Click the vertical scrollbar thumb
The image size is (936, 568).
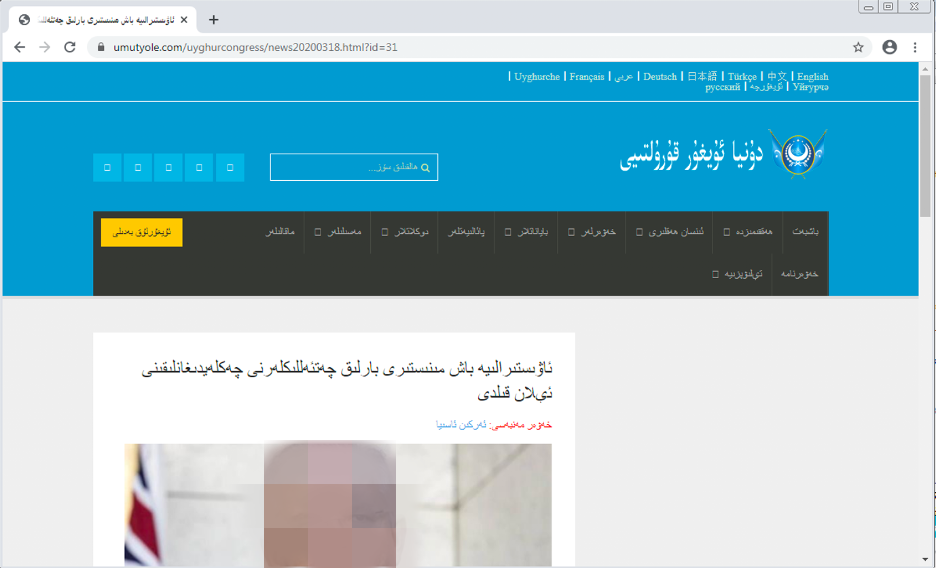click(x=925, y=146)
